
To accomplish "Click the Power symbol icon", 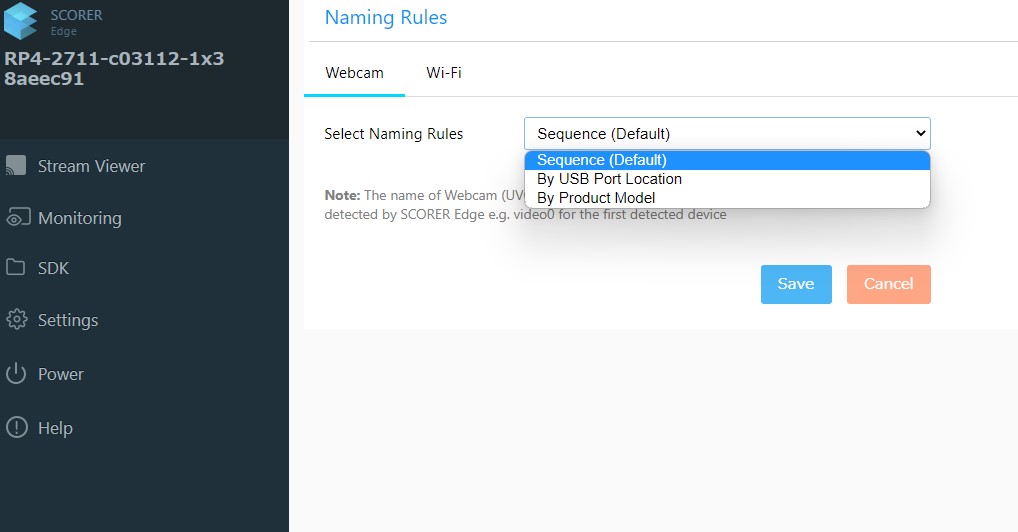I will tap(16, 374).
